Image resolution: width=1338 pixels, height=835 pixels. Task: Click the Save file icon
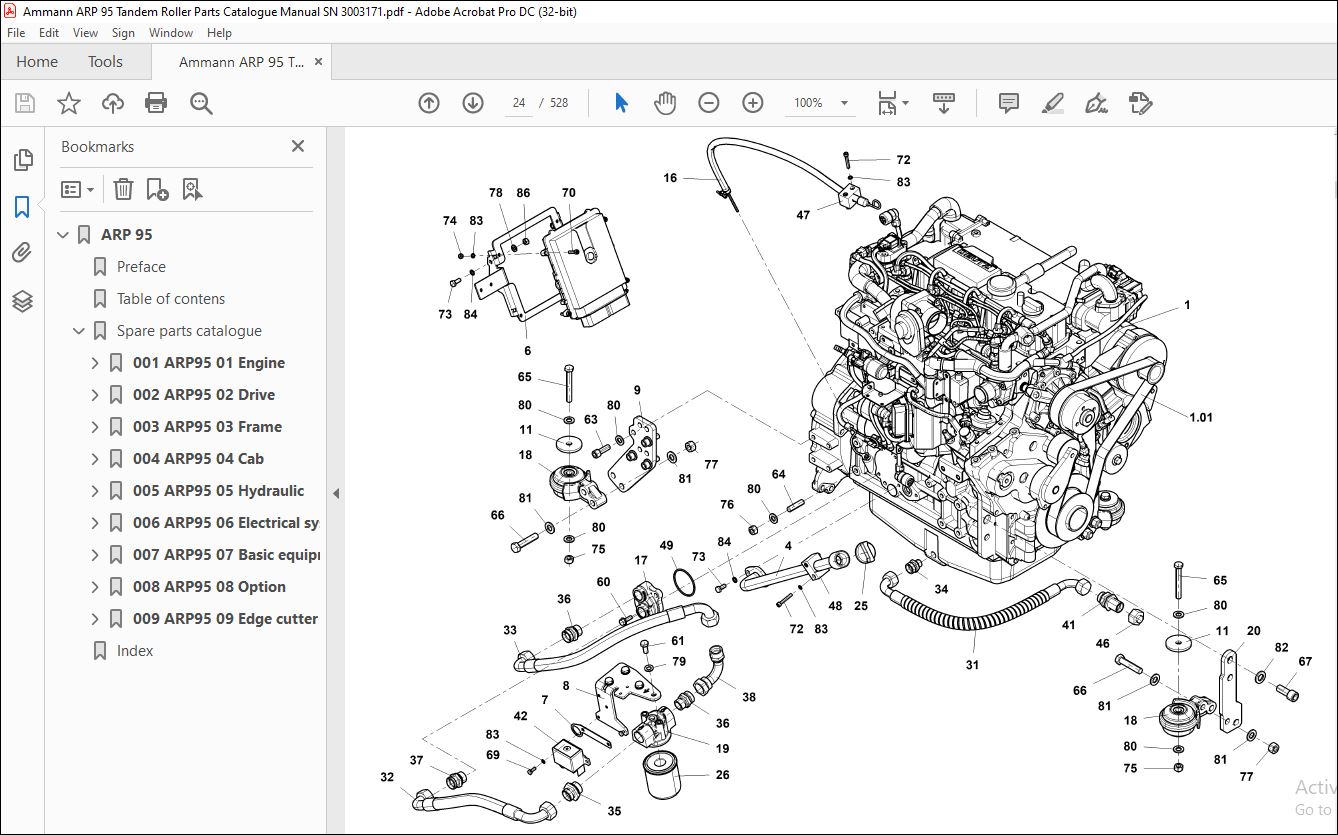click(25, 103)
